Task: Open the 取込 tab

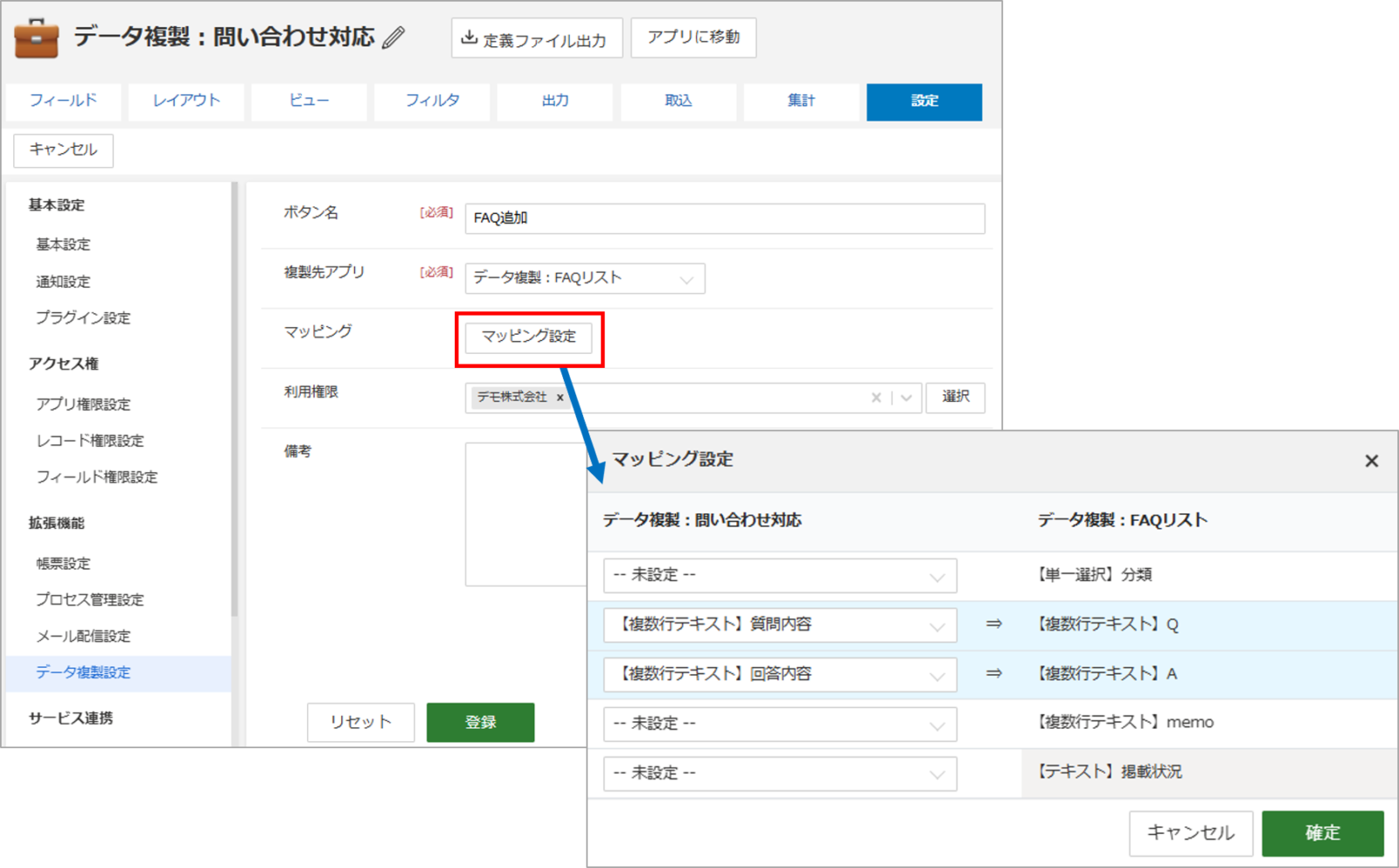Action: click(679, 101)
